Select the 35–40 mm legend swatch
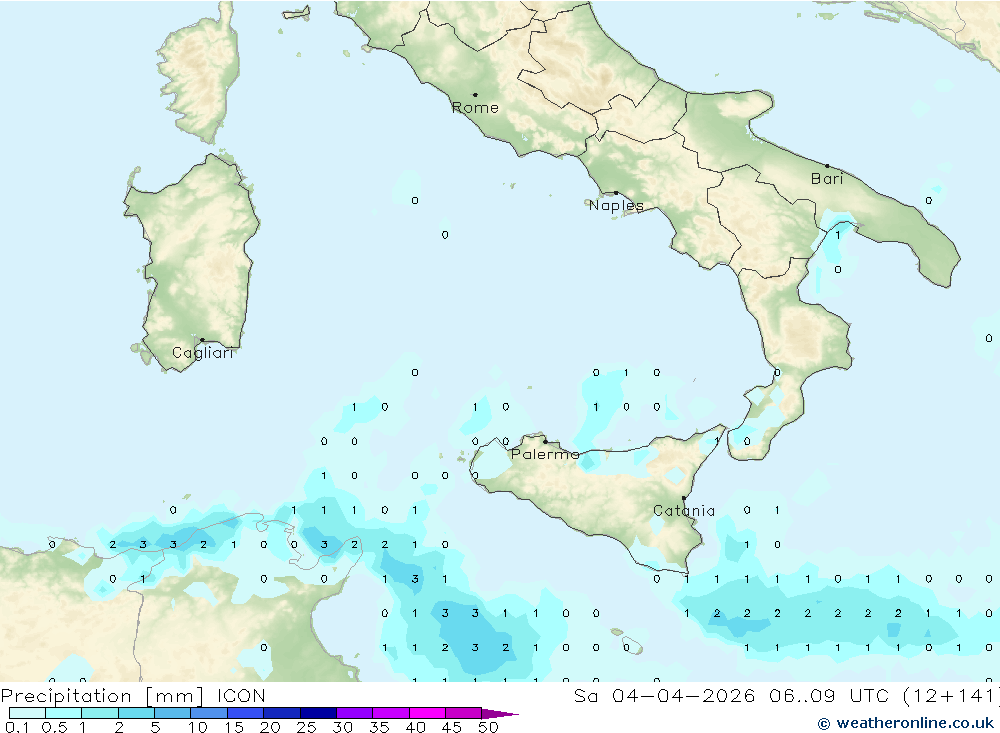This screenshot has width=1000, height=733. pyautogui.click(x=391, y=713)
